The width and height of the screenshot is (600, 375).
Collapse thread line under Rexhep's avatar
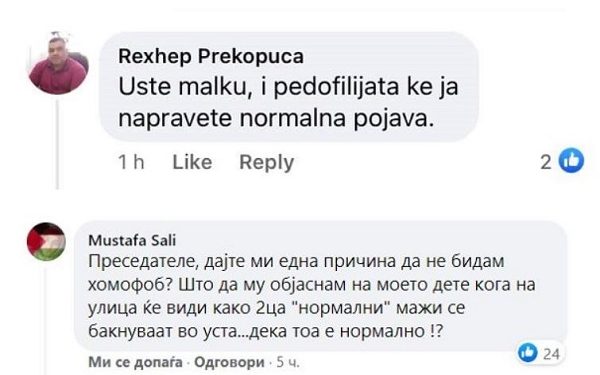coord(57,145)
